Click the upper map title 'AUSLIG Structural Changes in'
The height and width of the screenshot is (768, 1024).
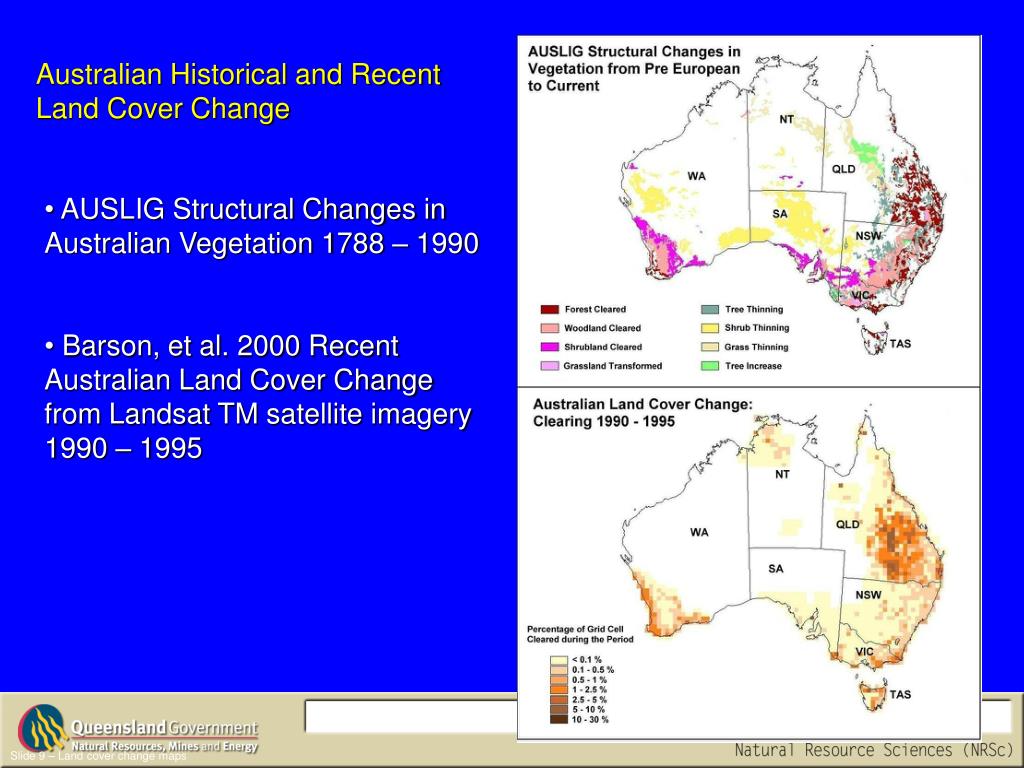click(x=634, y=52)
